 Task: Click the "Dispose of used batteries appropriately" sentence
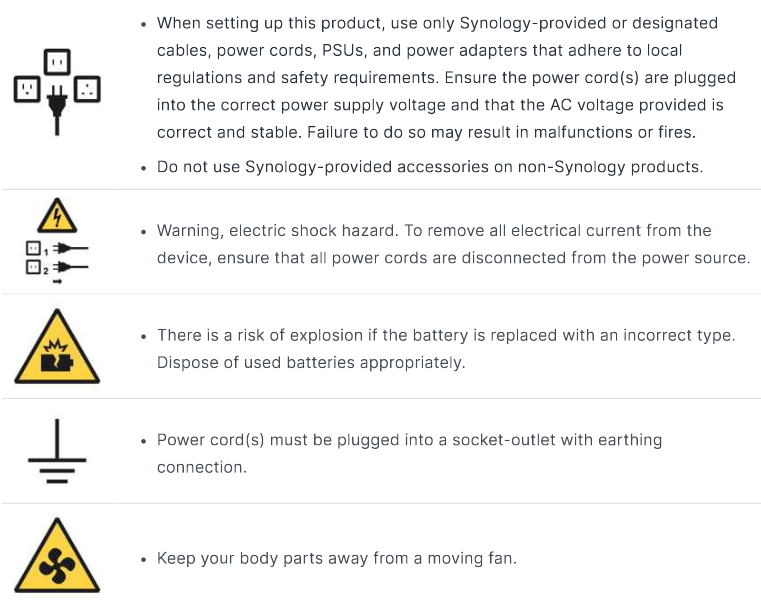point(311,363)
